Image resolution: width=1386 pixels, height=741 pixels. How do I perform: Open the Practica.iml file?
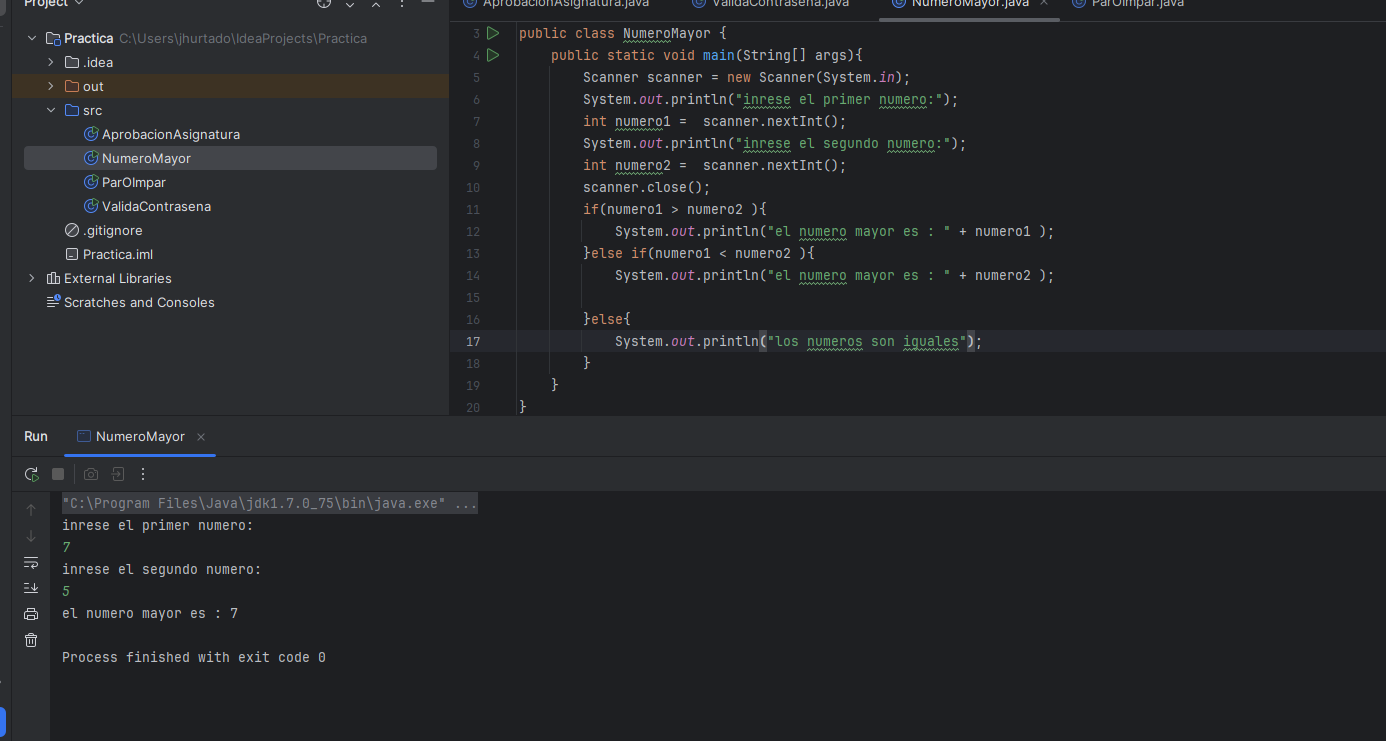[x=118, y=254]
